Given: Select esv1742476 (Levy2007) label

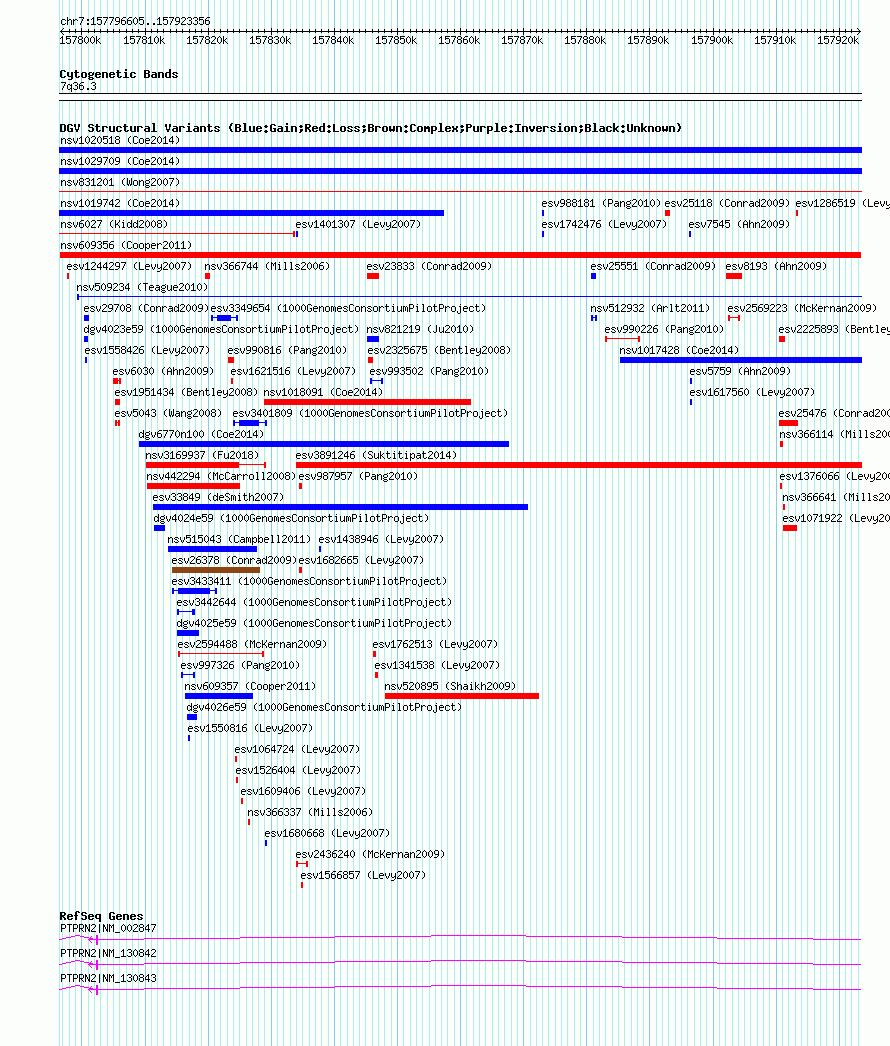Looking at the screenshot, I should point(604,224).
